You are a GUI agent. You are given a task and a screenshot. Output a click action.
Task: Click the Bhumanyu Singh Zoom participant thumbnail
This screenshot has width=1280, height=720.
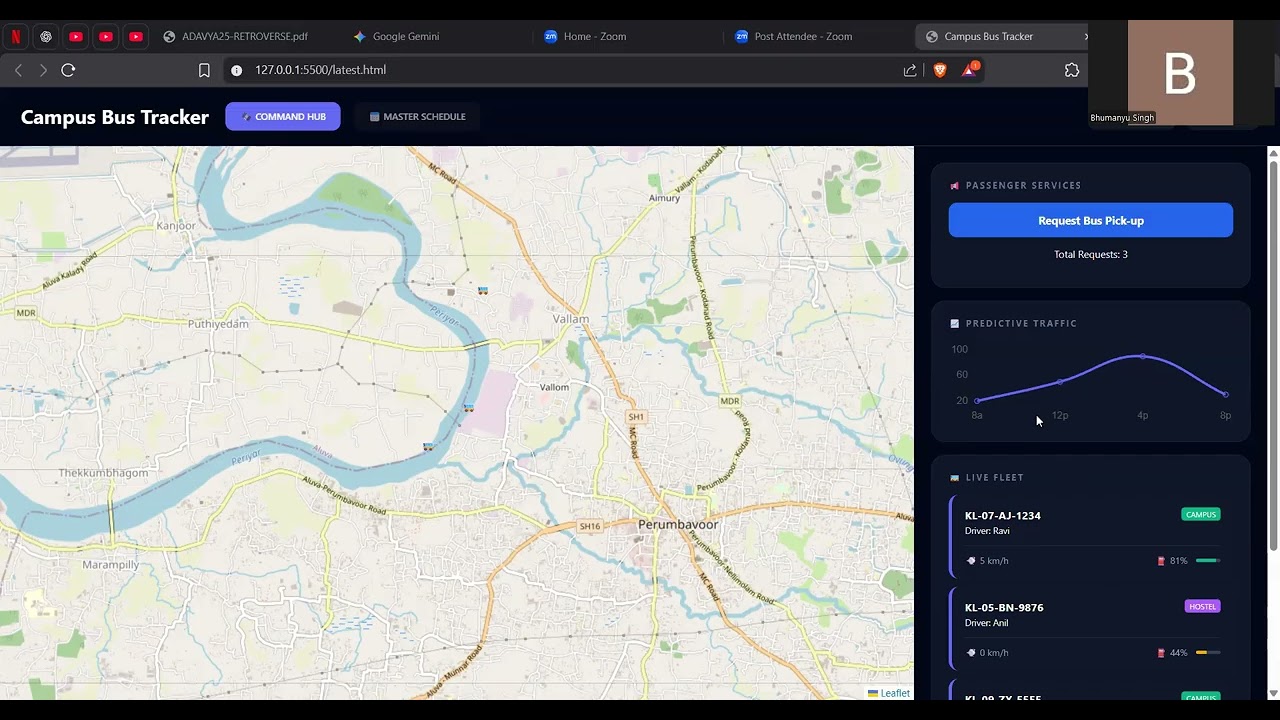(x=1180, y=73)
